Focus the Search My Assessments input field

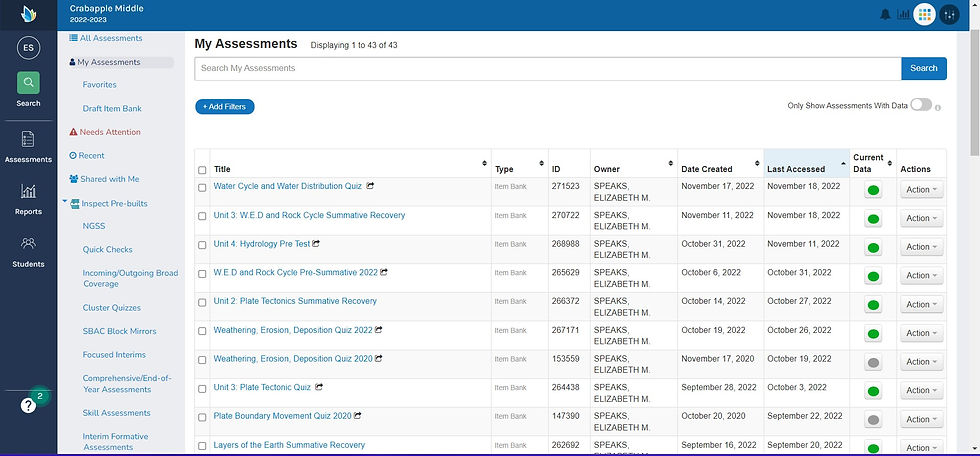coord(548,68)
